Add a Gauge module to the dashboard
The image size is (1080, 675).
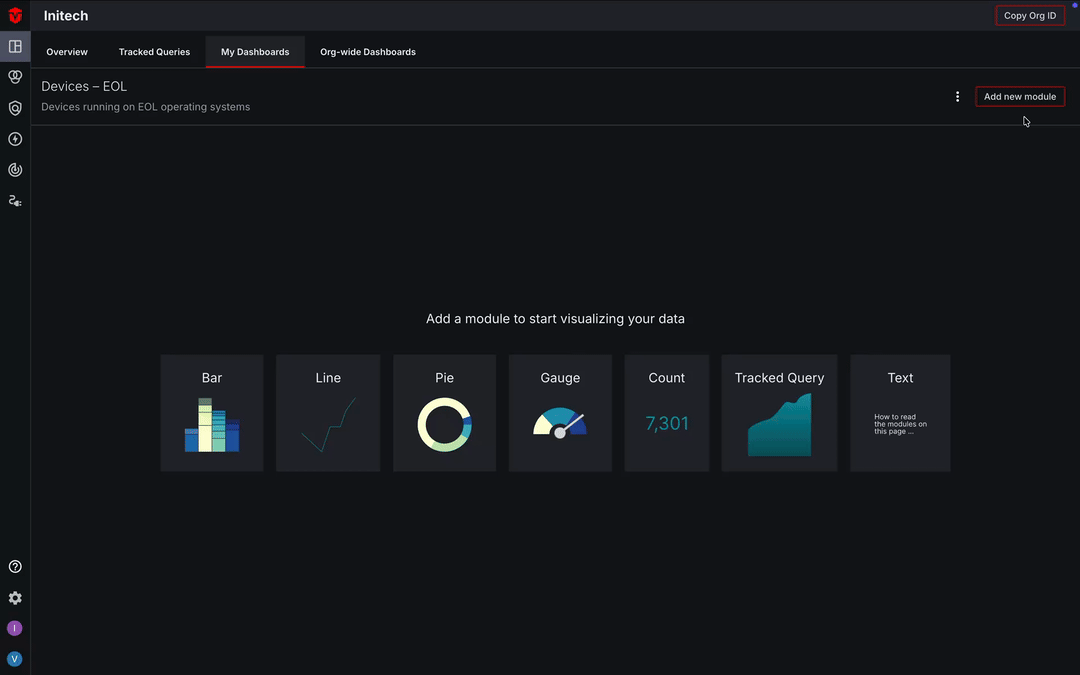click(560, 412)
